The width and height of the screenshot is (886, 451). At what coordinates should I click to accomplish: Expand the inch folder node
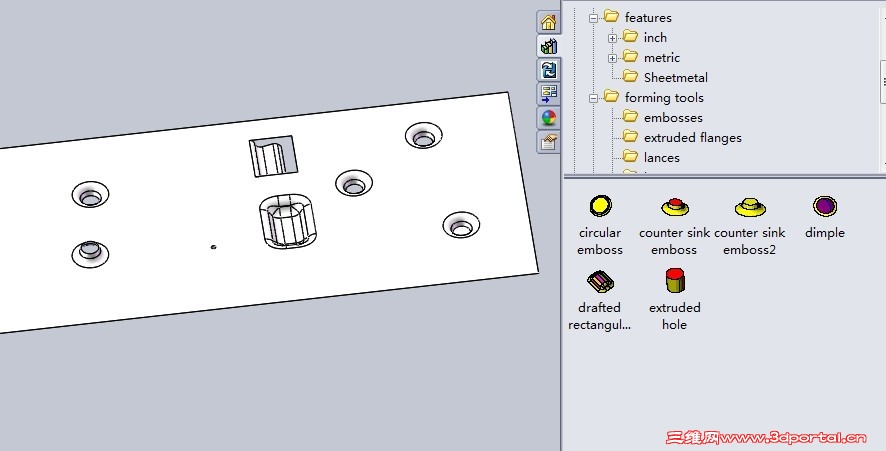pyautogui.click(x=613, y=38)
